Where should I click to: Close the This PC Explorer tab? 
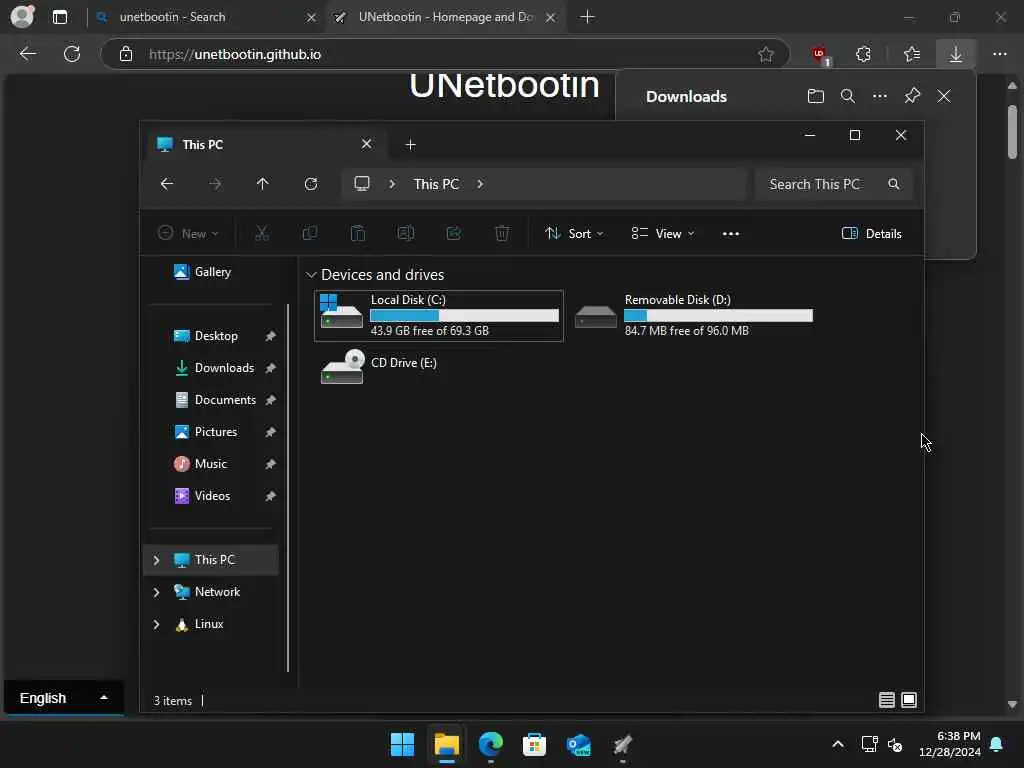tap(366, 144)
